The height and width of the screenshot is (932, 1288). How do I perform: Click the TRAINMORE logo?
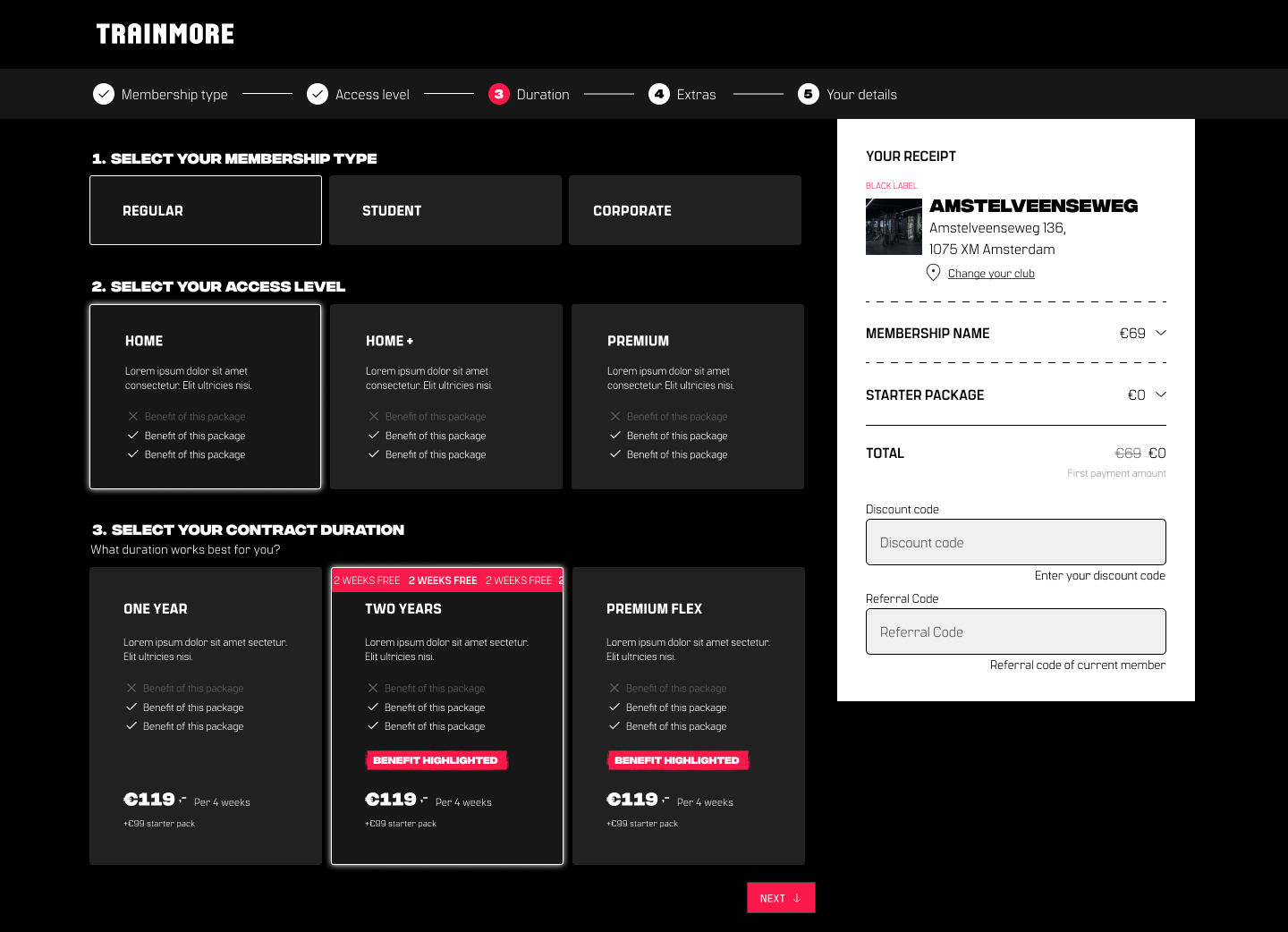point(165,34)
